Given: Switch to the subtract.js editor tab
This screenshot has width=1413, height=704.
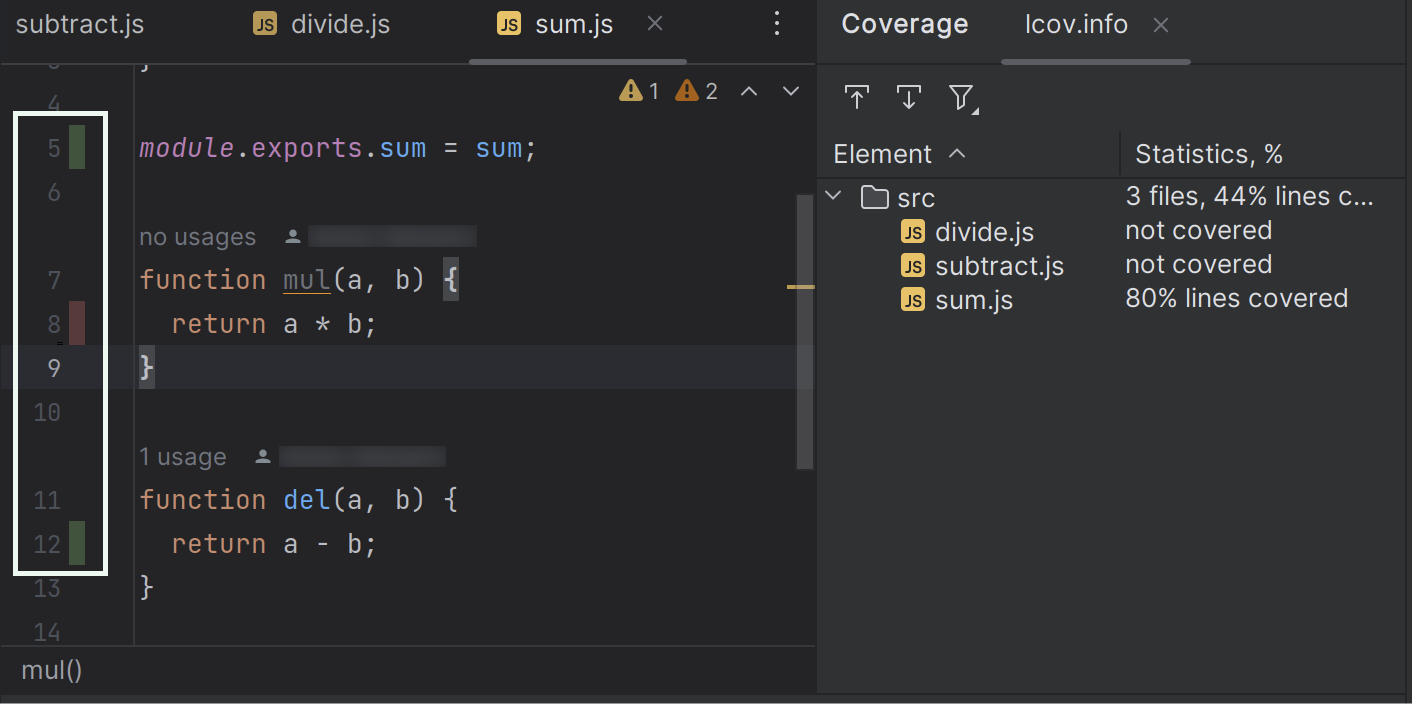Looking at the screenshot, I should pyautogui.click(x=79, y=23).
